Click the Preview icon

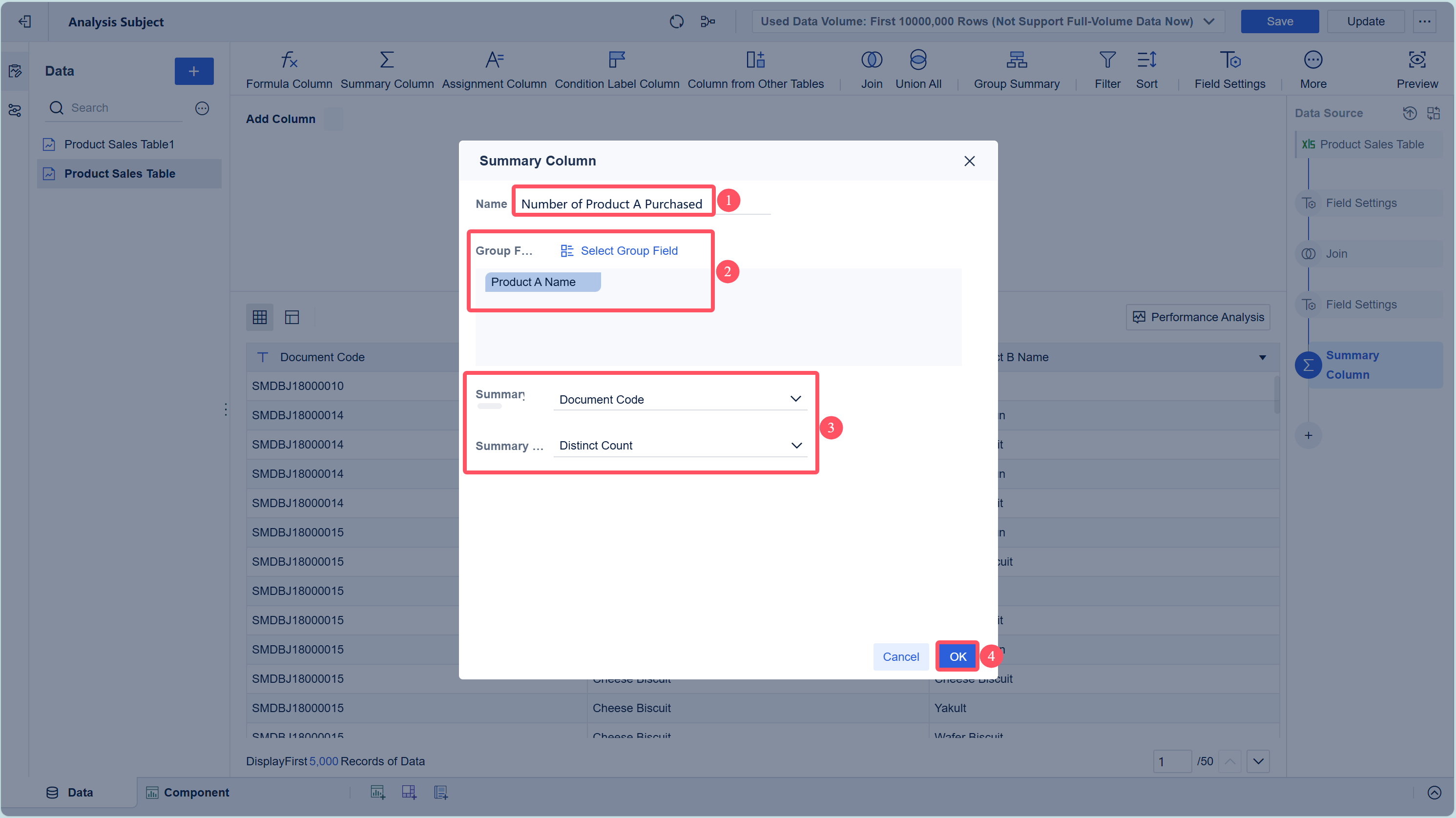click(x=1416, y=60)
